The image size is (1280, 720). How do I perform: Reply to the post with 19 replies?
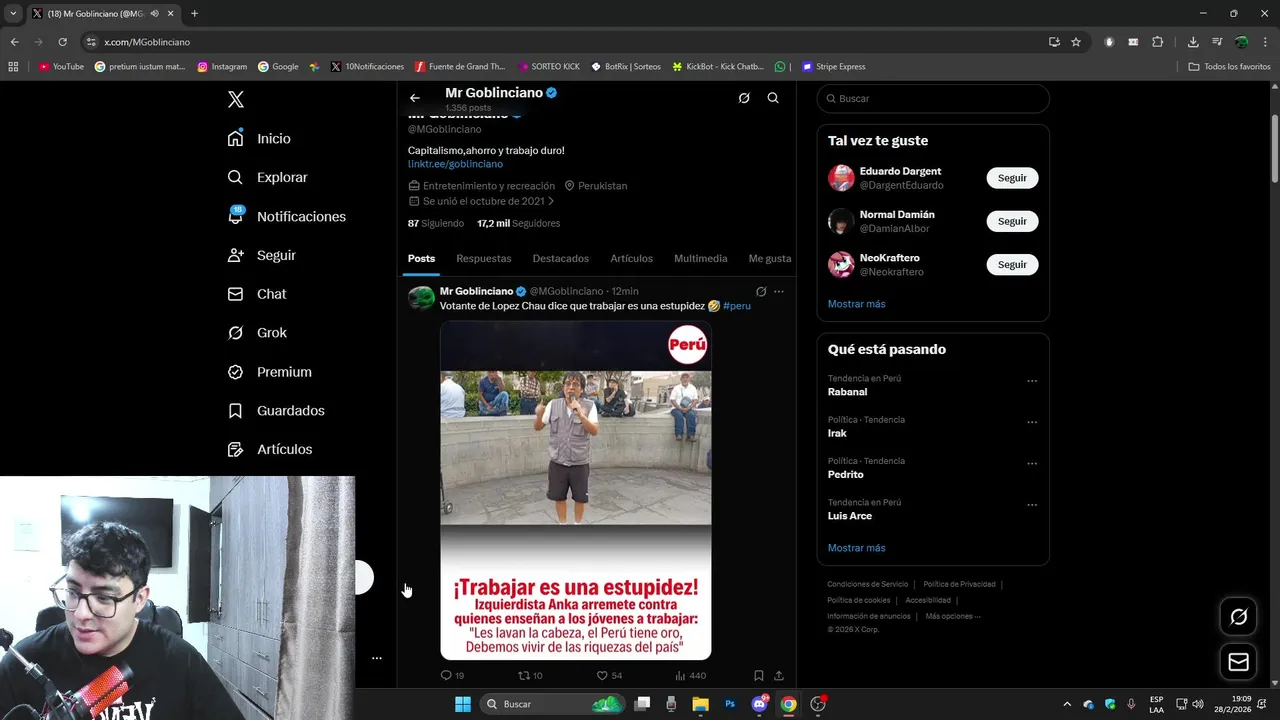(452, 676)
